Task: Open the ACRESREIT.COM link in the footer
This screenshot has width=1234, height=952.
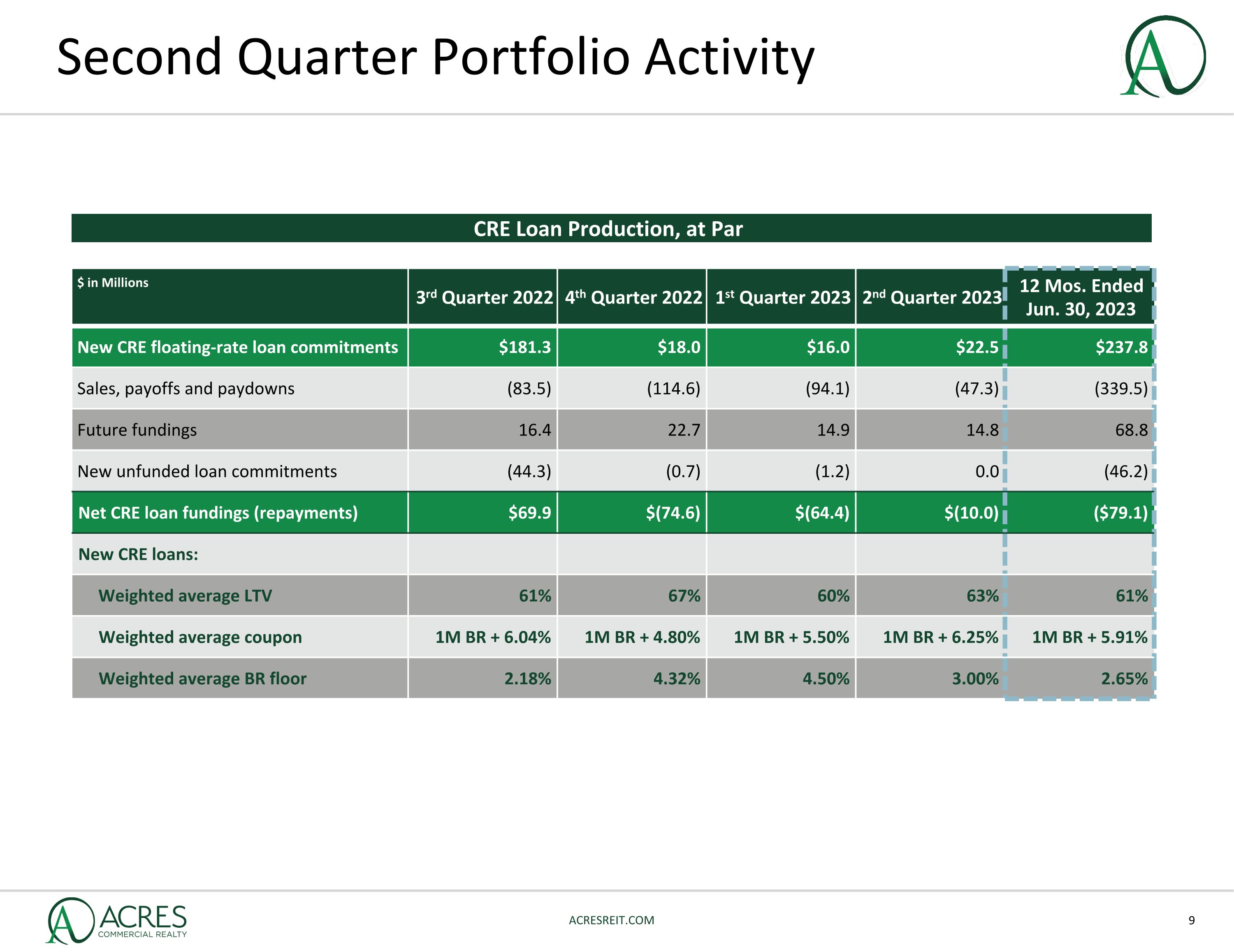Action: click(611, 920)
